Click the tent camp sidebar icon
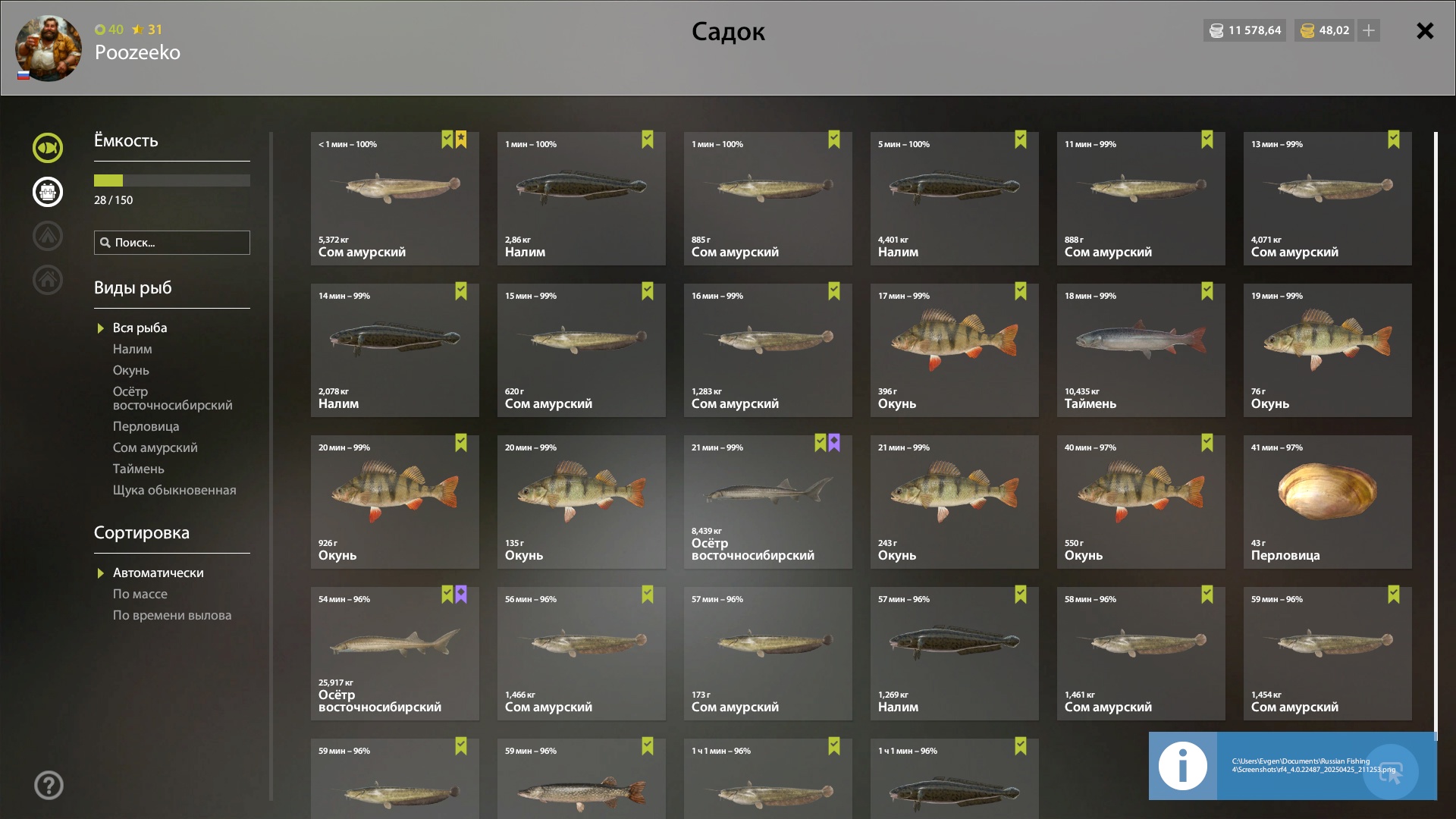The height and width of the screenshot is (819, 1456). 48,236
